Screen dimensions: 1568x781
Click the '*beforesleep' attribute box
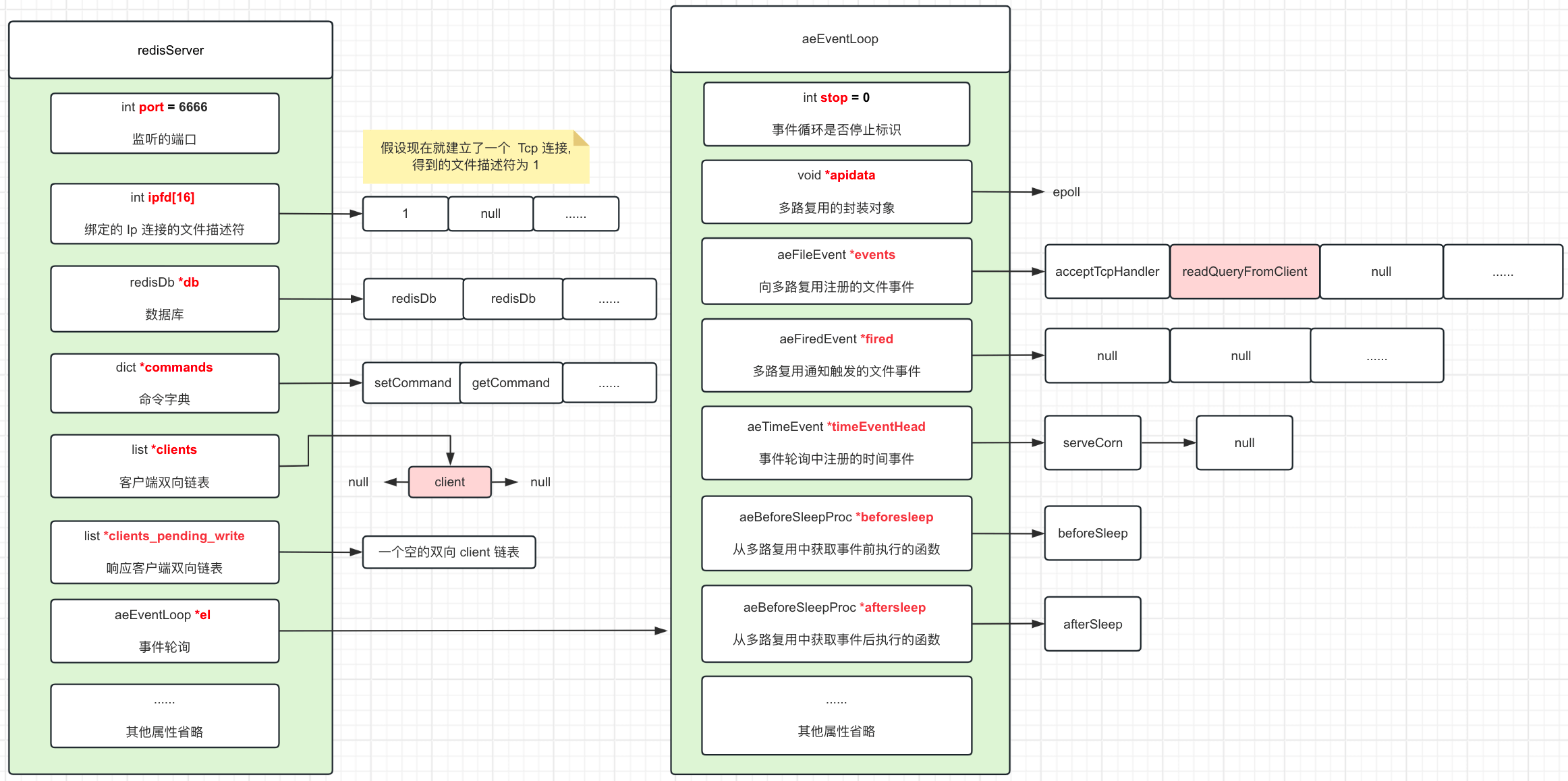[x=837, y=533]
